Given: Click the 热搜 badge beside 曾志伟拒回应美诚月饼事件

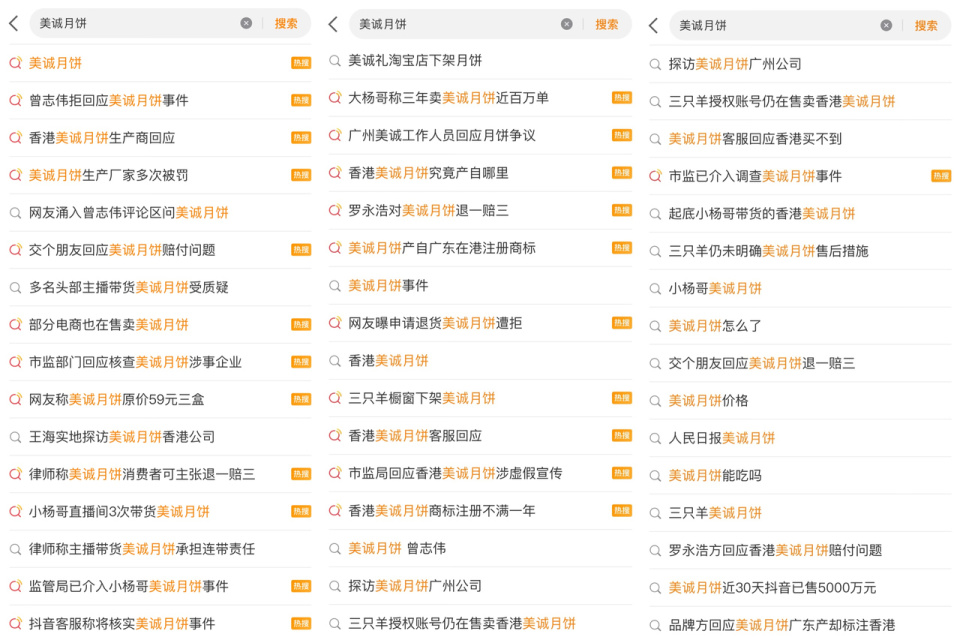Looking at the screenshot, I should pos(301,100).
